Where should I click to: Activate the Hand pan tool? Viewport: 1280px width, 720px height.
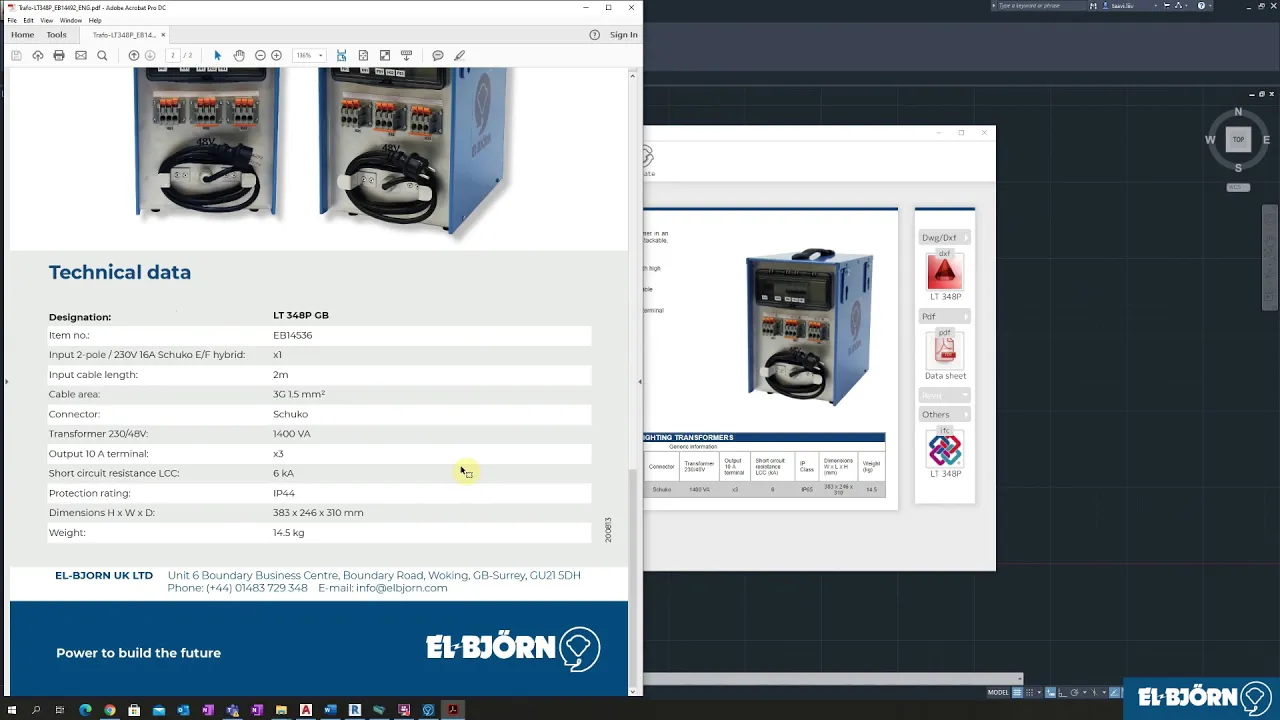pos(239,56)
